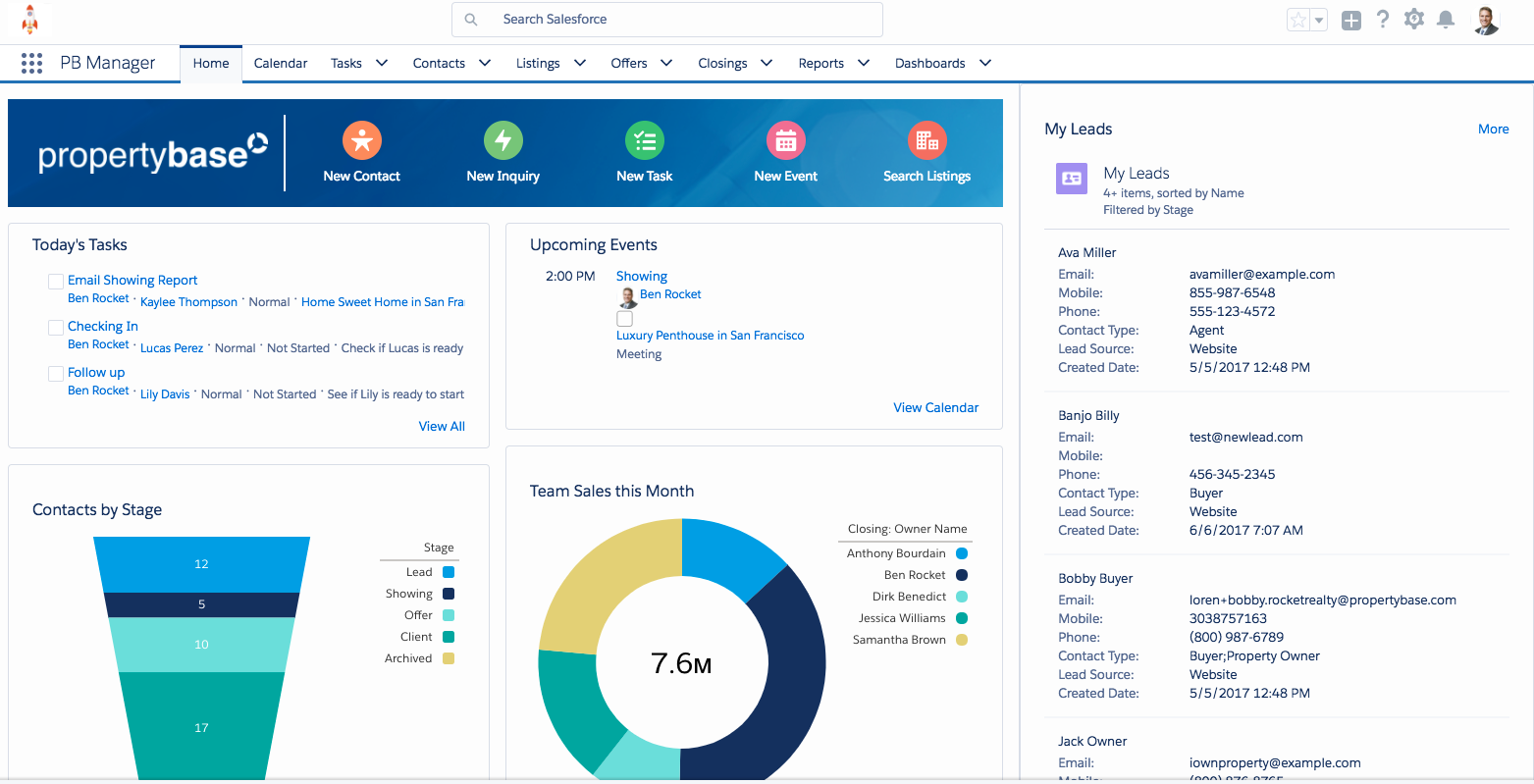Click the Ava Miller lead name
1534x784 pixels.
1087,252
